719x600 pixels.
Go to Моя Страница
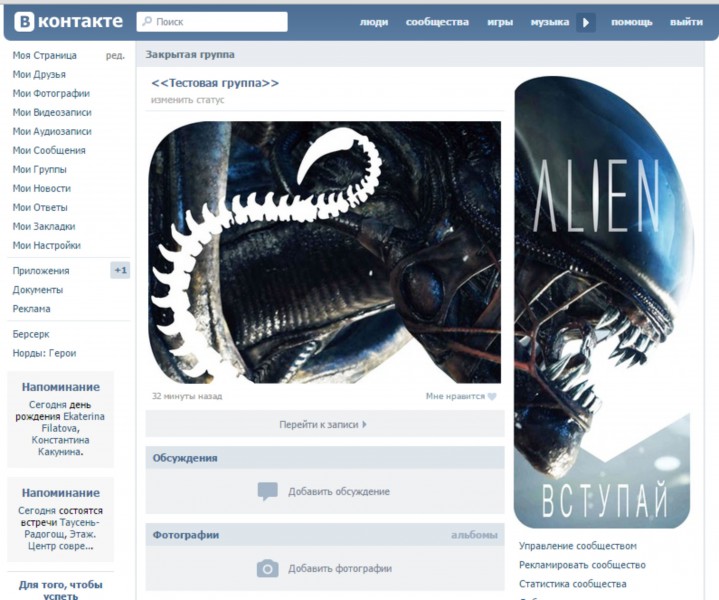[x=44, y=56]
